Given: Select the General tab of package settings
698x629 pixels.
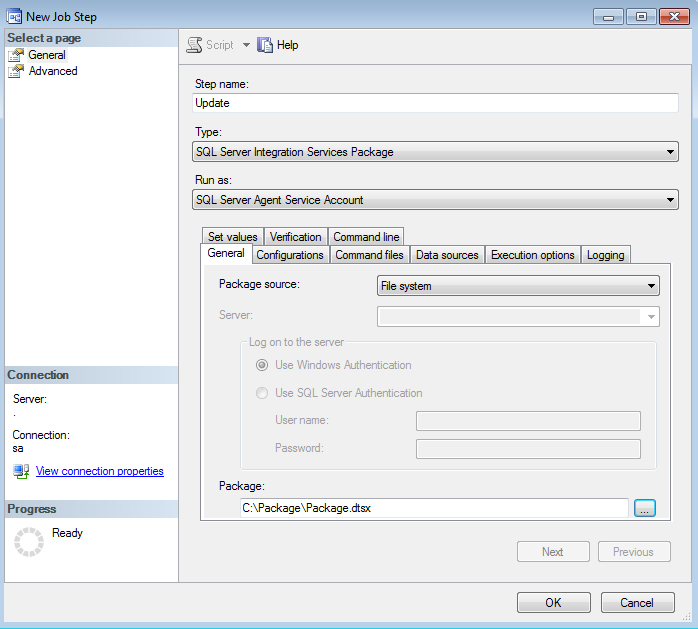Looking at the screenshot, I should 226,253.
